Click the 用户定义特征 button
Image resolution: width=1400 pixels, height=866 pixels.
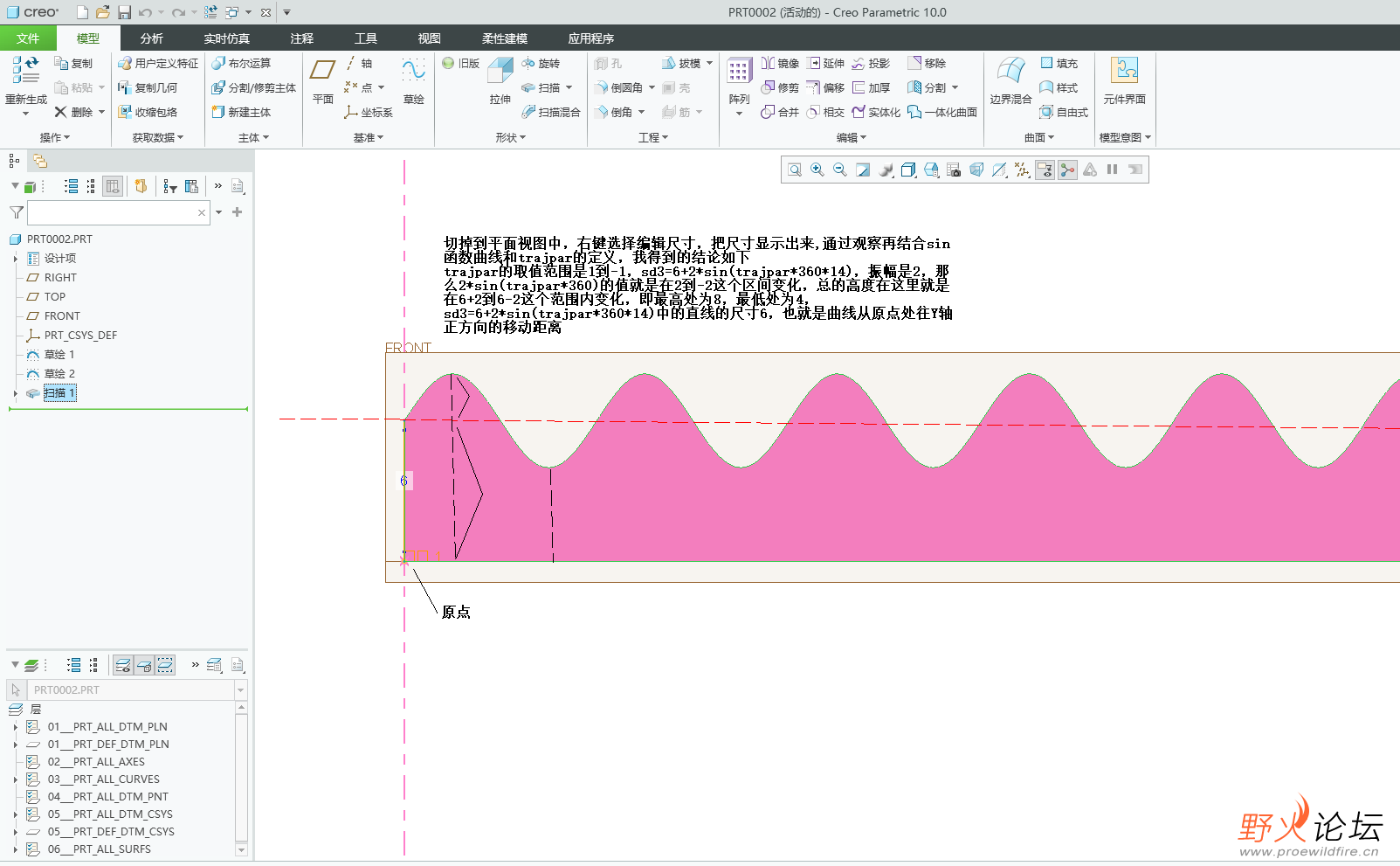click(x=158, y=64)
